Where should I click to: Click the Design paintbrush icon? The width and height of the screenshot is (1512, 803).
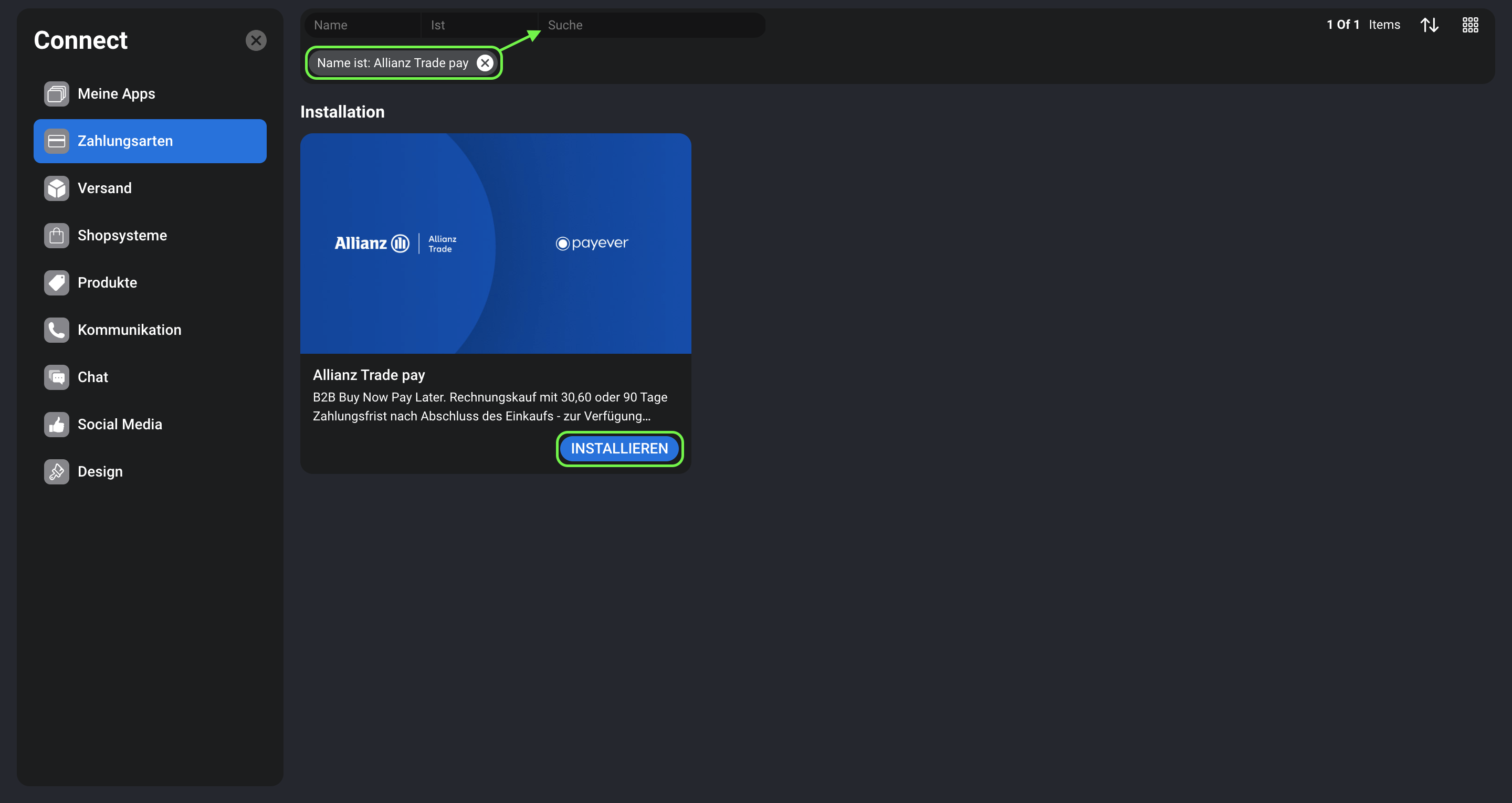[56, 472]
